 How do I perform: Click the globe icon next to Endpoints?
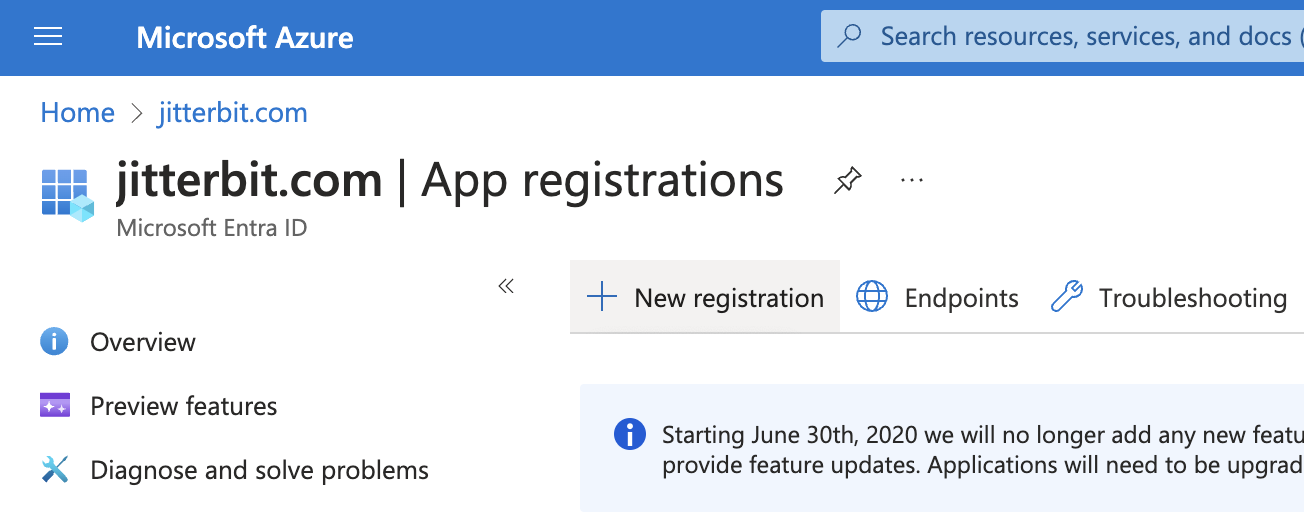tap(872, 297)
